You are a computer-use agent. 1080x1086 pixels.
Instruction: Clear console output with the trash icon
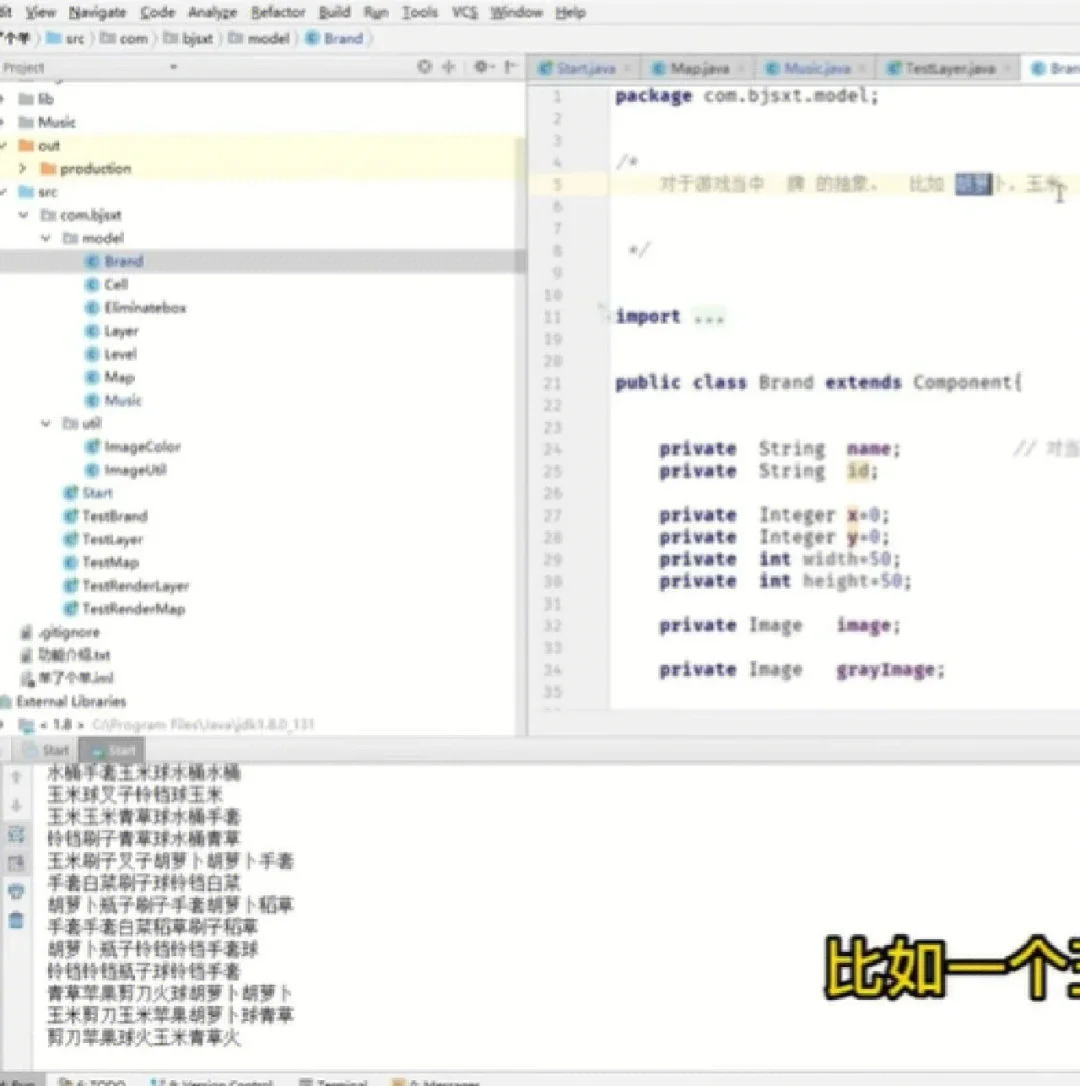[x=17, y=920]
